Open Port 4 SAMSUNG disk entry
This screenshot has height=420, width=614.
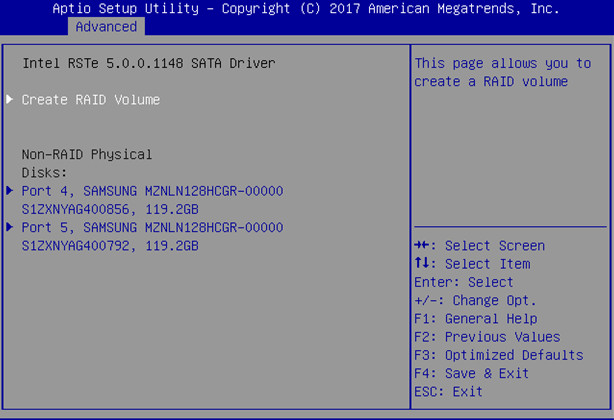152,191
